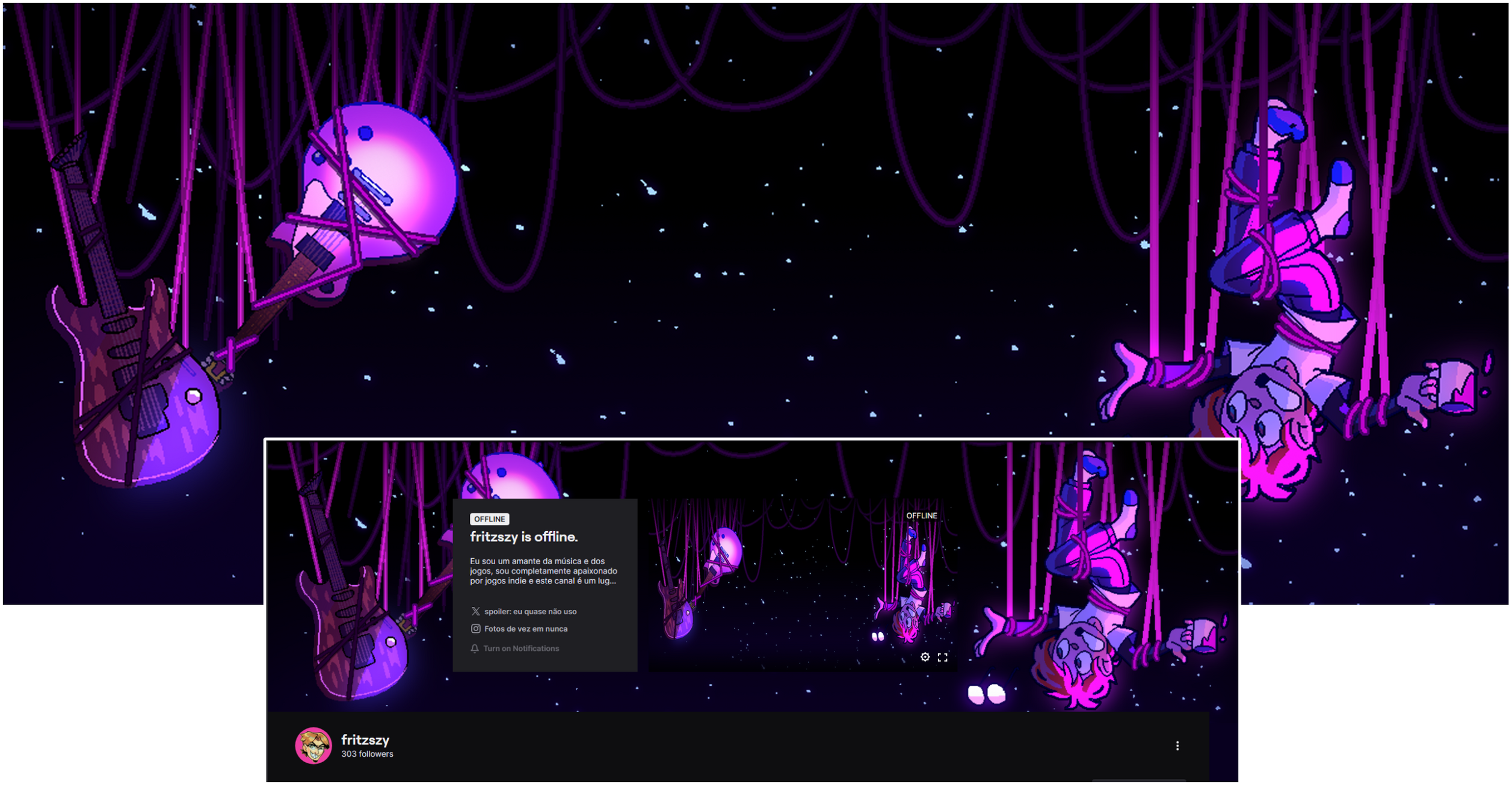
Task: Click the notifications bell icon
Action: (475, 648)
